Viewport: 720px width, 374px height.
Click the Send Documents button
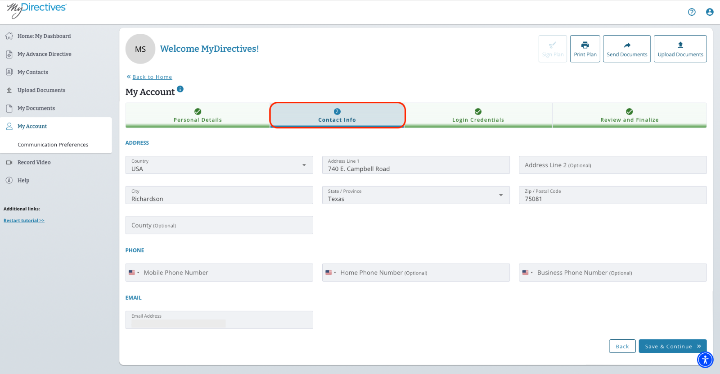627,49
